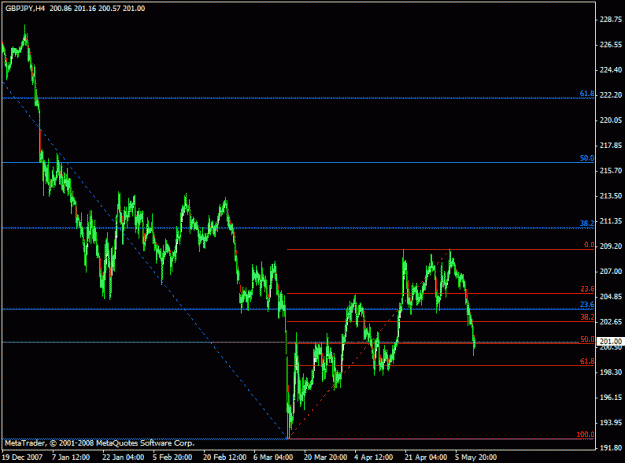Click the 191.80 price scale value
Image resolution: width=625 pixels, height=463 pixels.
pos(611,447)
